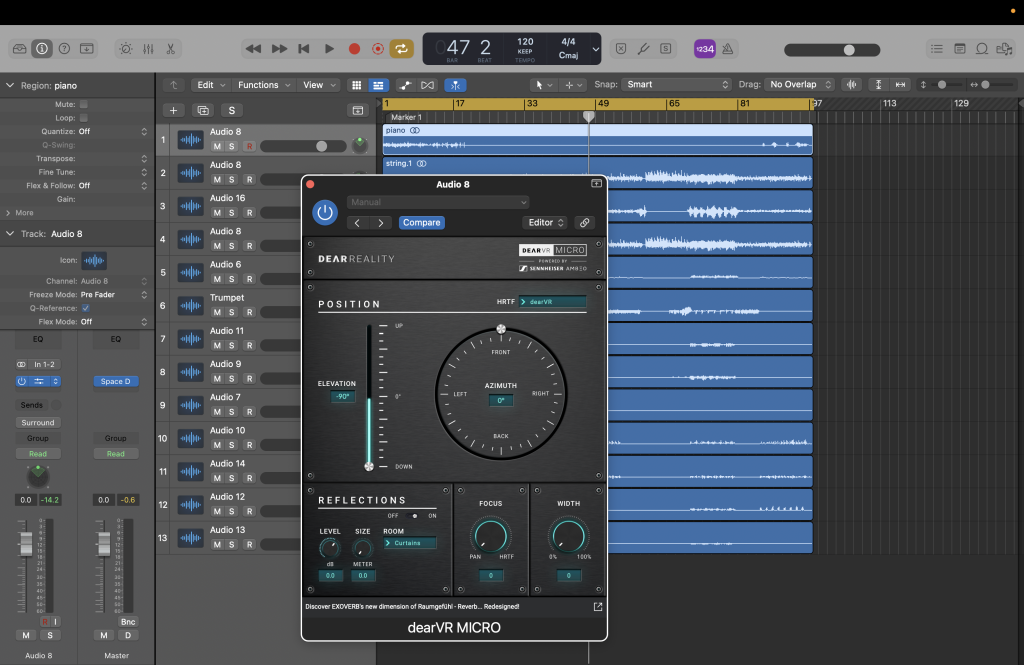Screen dimensions: 1024x665
Task: Add a new track with plus button
Action: click(x=173, y=110)
